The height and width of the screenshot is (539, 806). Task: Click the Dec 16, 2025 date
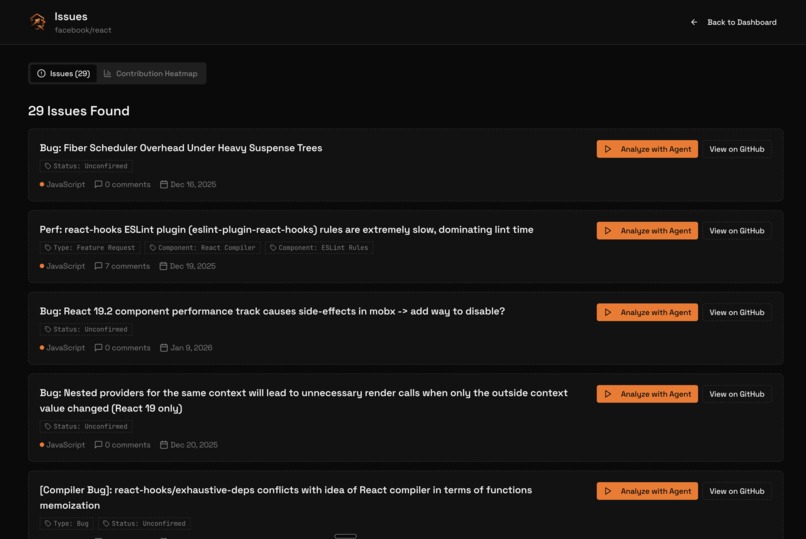coord(193,184)
